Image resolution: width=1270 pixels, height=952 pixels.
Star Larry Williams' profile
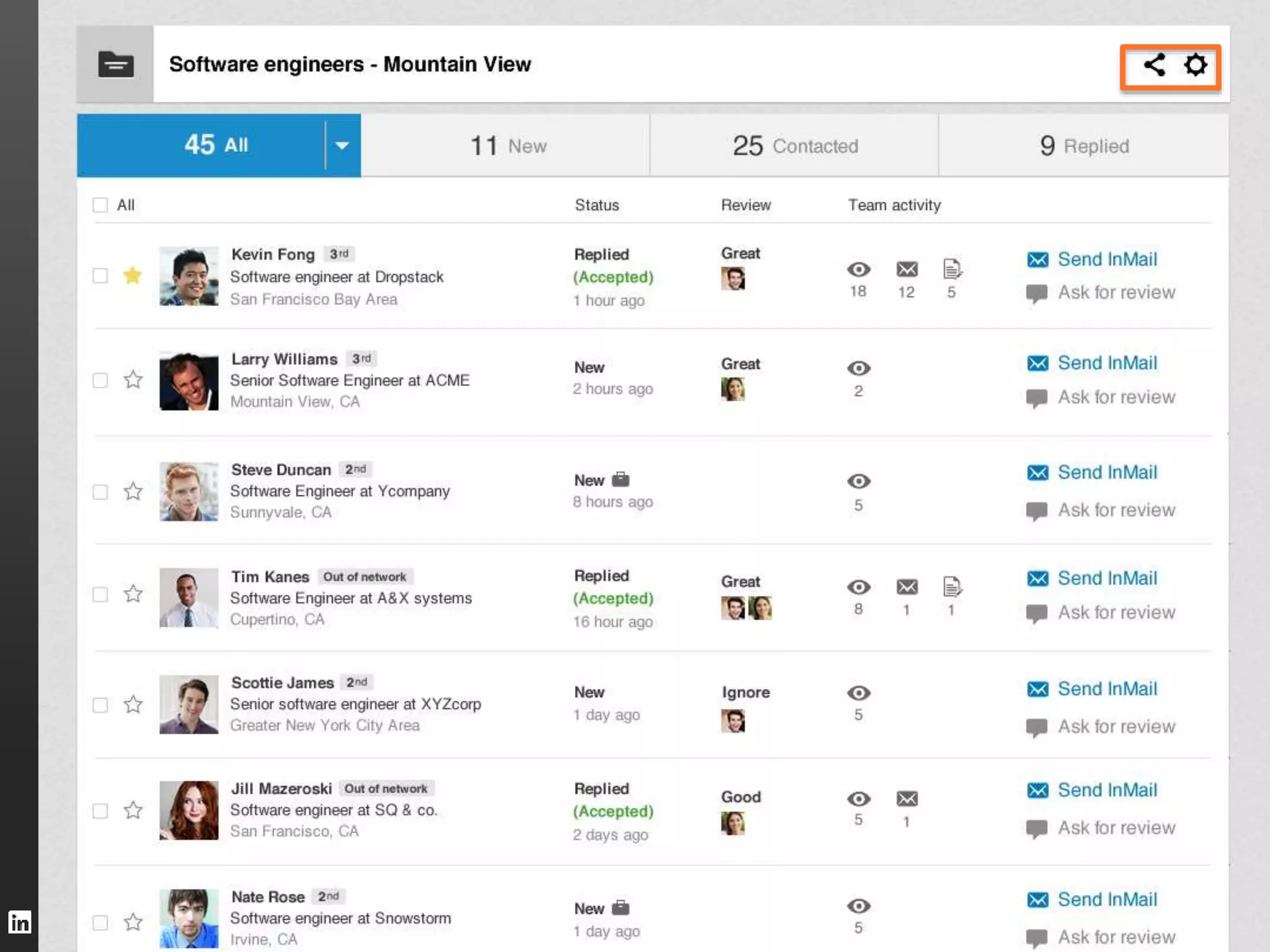(x=133, y=379)
